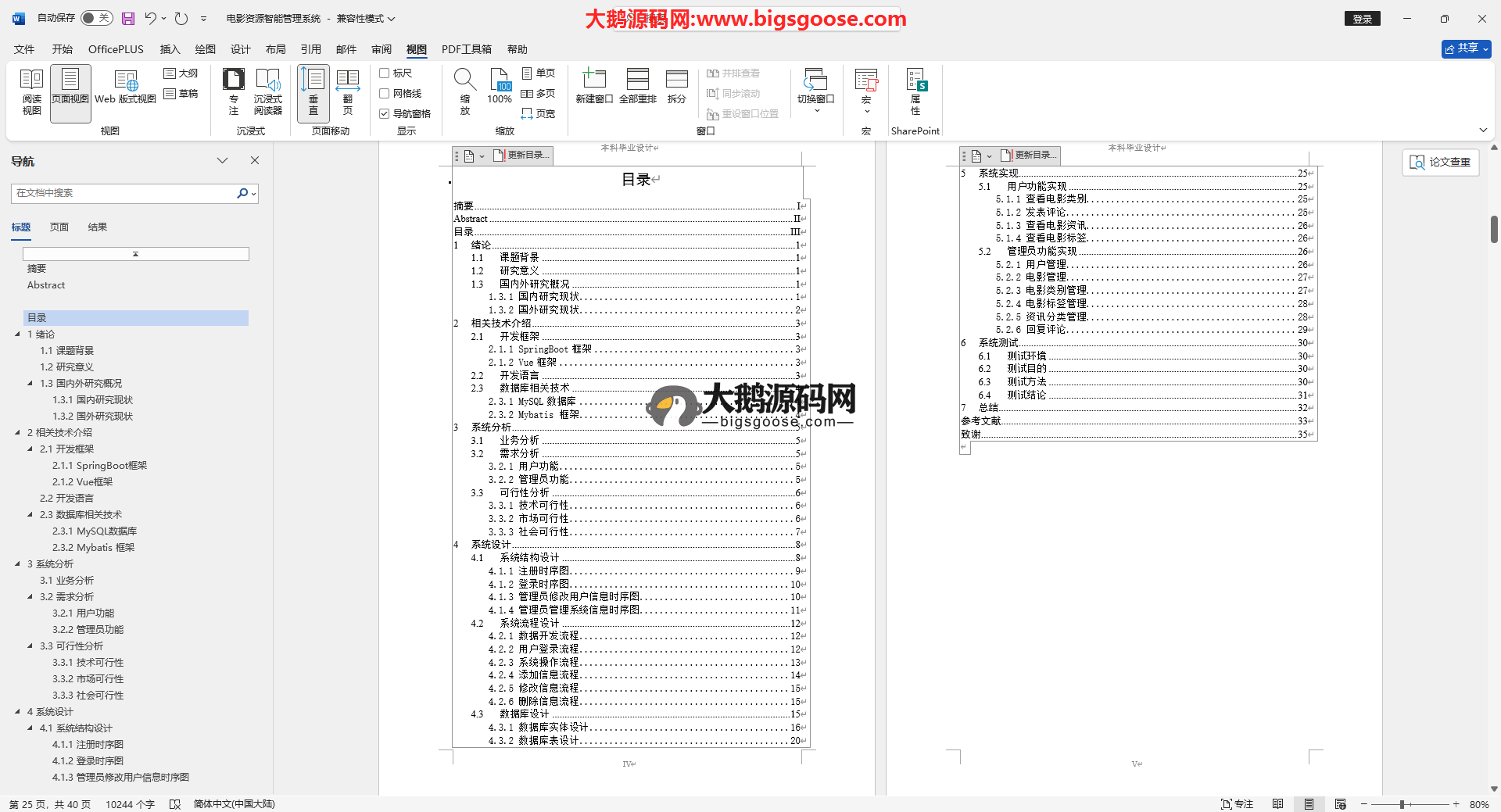Enable the Gridlines (网格线) checkbox
Image resolution: width=1501 pixels, height=812 pixels.
(x=385, y=94)
